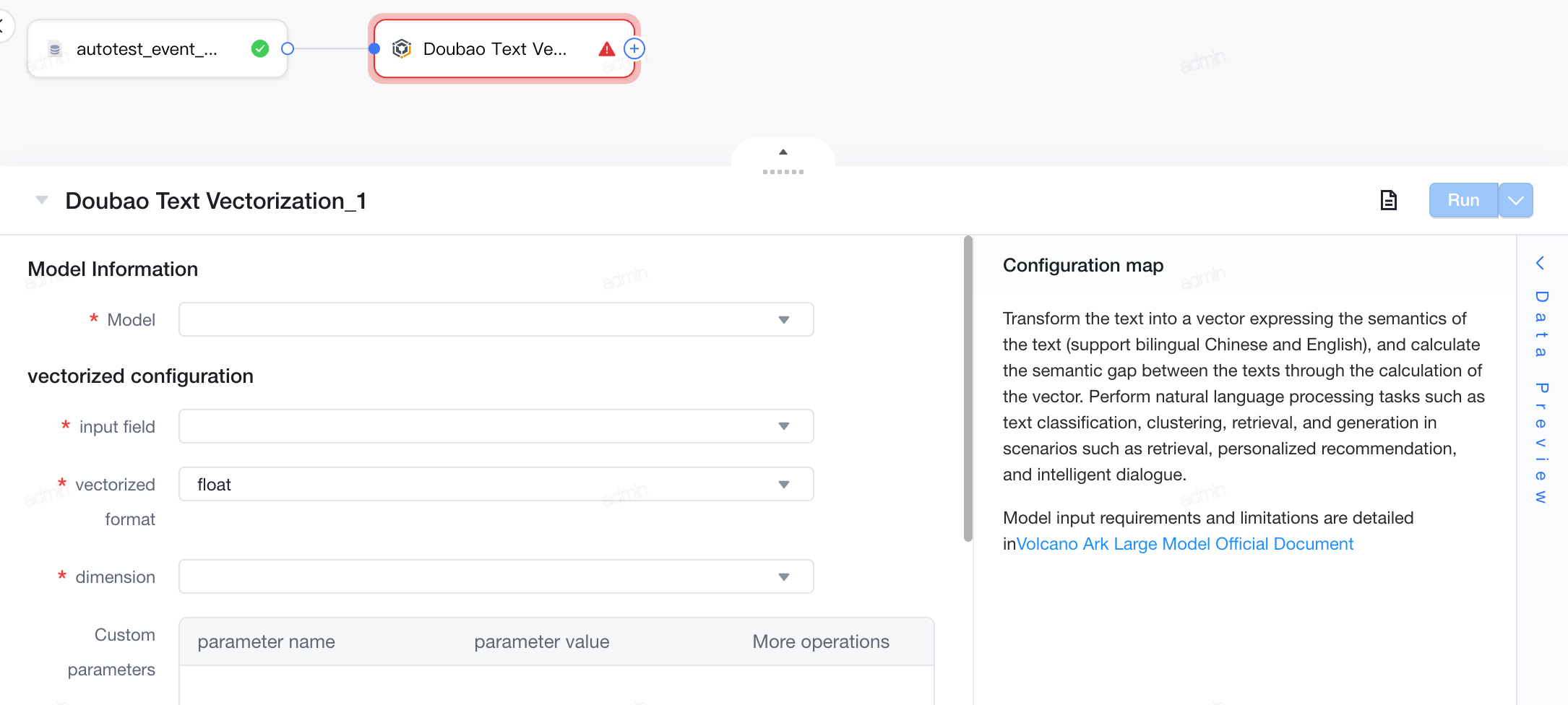Click the blue input port of Doubao node
The width and height of the screenshot is (1568, 705).
click(x=374, y=48)
